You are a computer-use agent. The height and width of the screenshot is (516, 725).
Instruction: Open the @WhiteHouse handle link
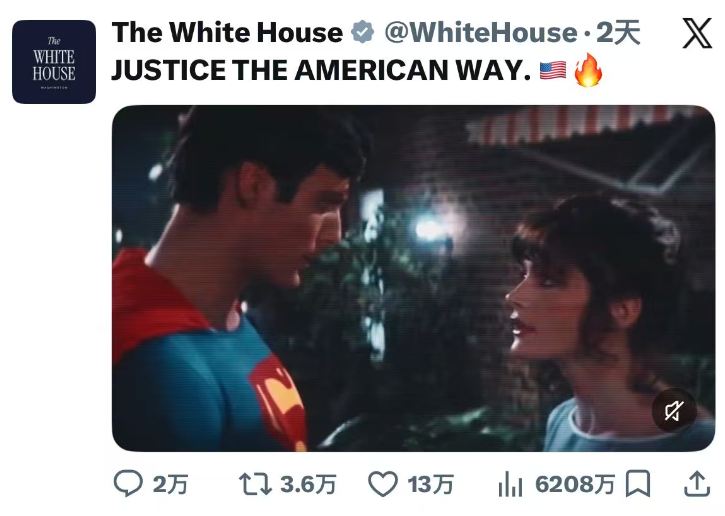[x=478, y=33]
